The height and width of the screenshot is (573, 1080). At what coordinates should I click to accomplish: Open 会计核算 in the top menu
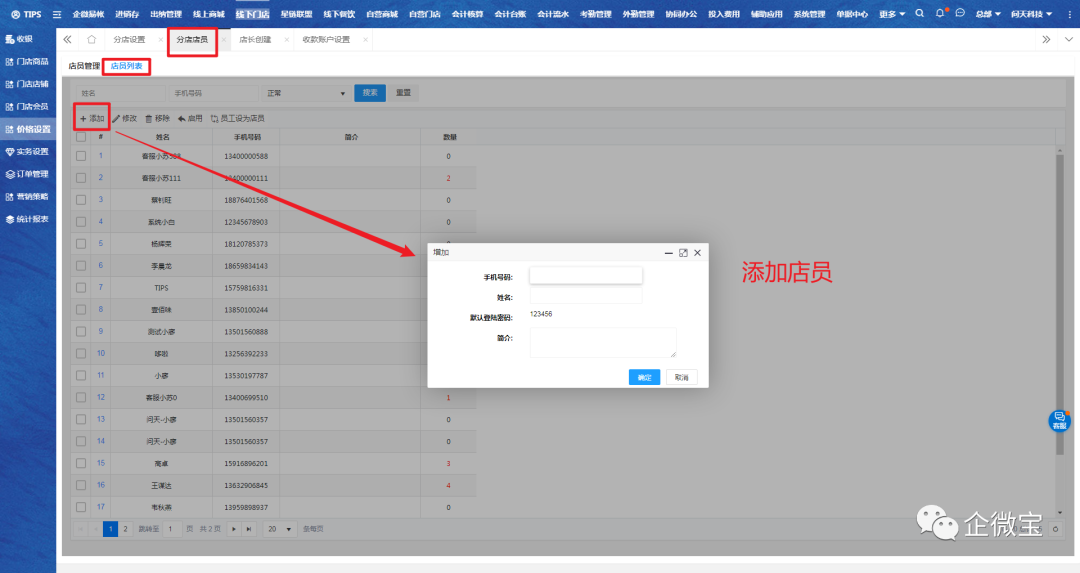[467, 14]
